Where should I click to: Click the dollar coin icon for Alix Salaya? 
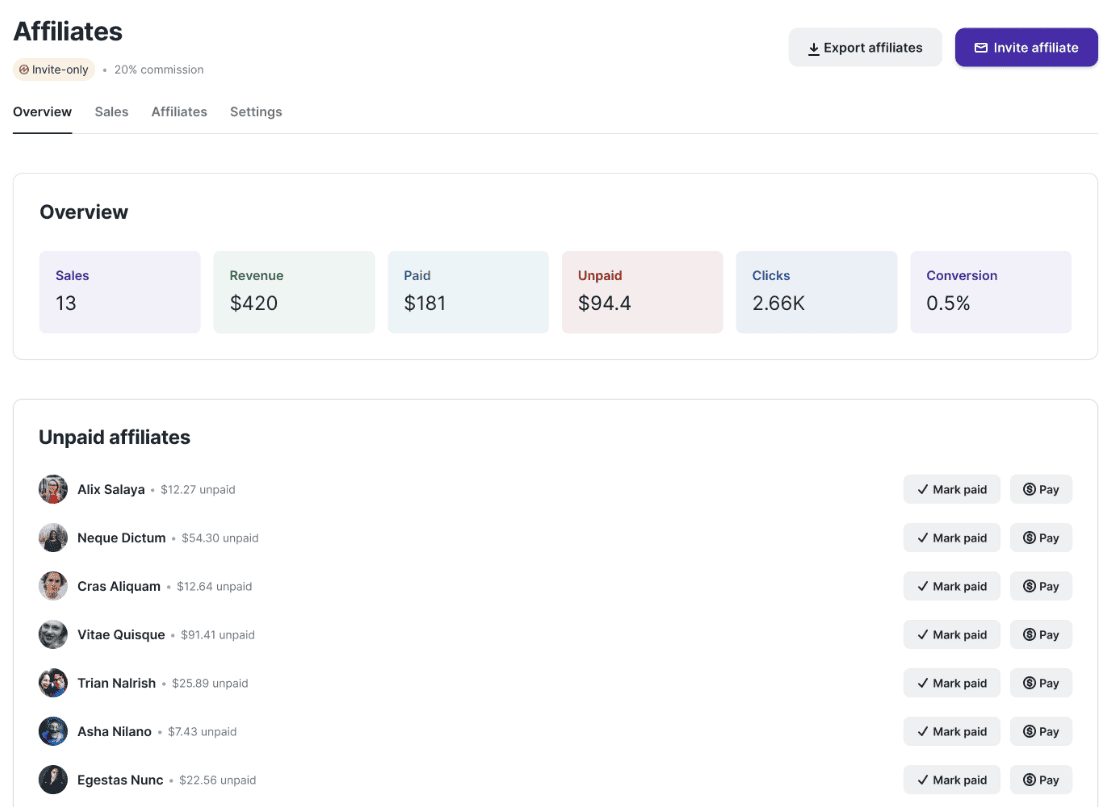pyautogui.click(x=1029, y=490)
